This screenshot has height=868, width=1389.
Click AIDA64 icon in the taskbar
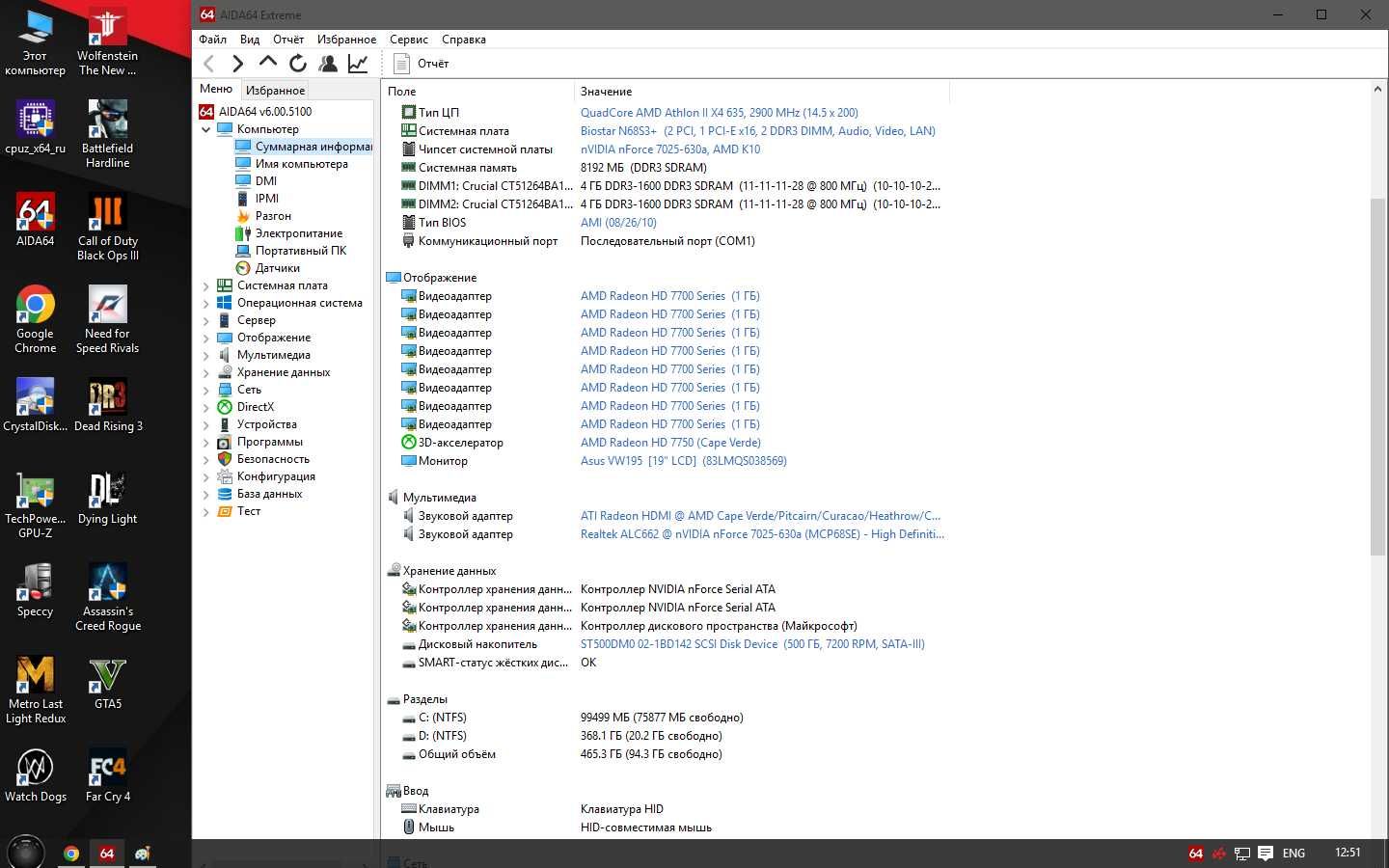[x=107, y=854]
